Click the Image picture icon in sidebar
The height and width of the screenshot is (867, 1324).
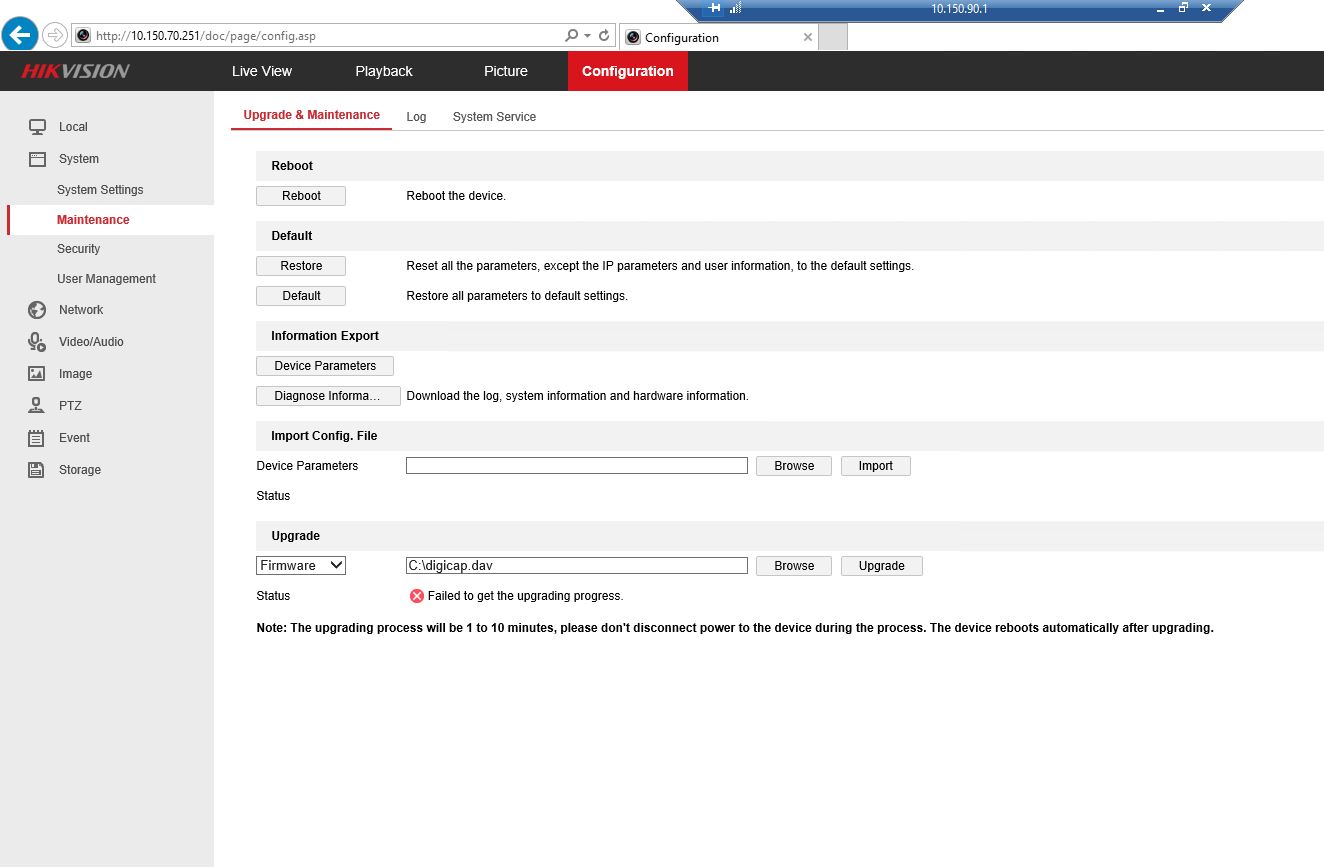(x=37, y=374)
